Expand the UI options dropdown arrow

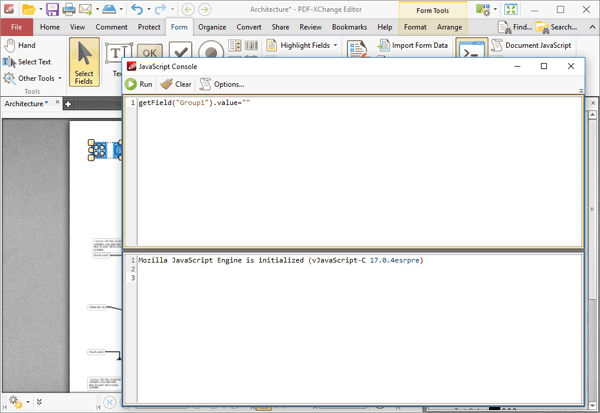tap(495, 9)
